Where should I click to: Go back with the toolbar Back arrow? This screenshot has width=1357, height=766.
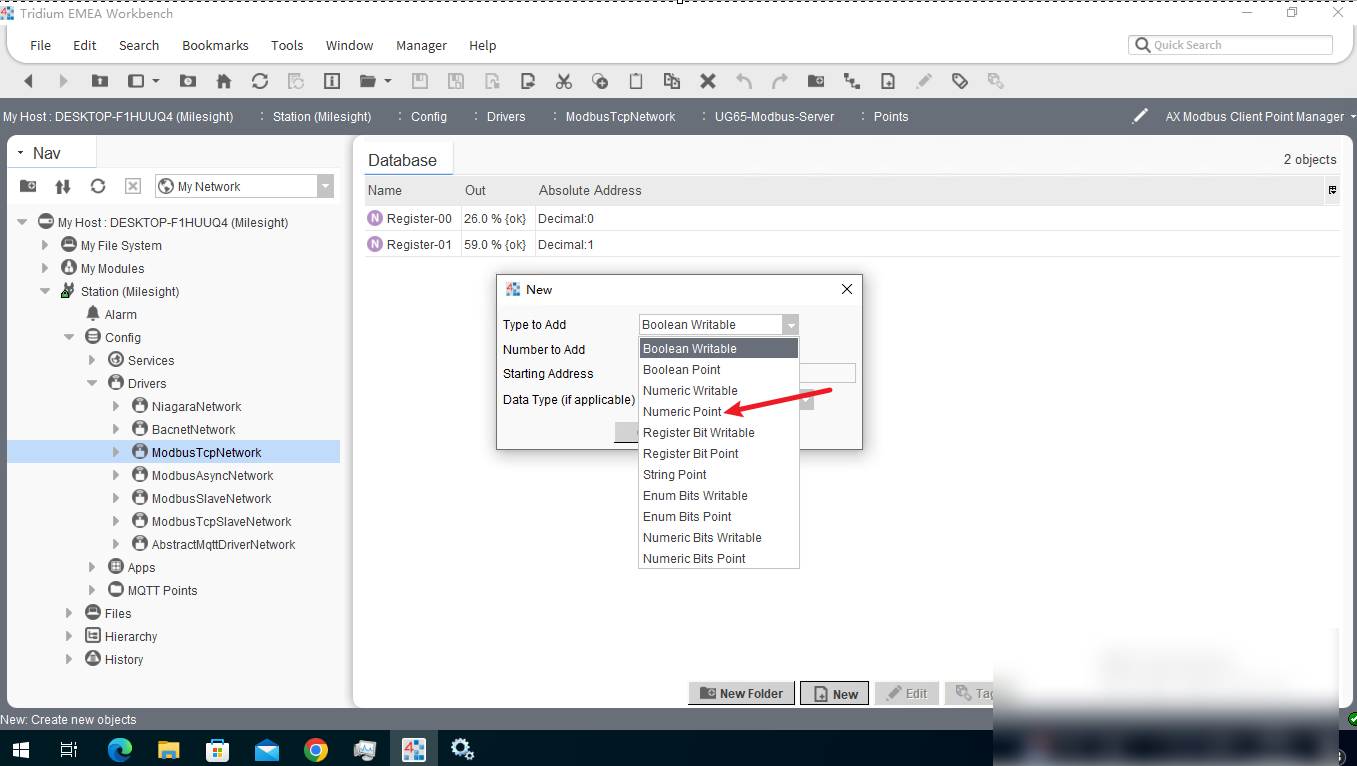[28, 81]
